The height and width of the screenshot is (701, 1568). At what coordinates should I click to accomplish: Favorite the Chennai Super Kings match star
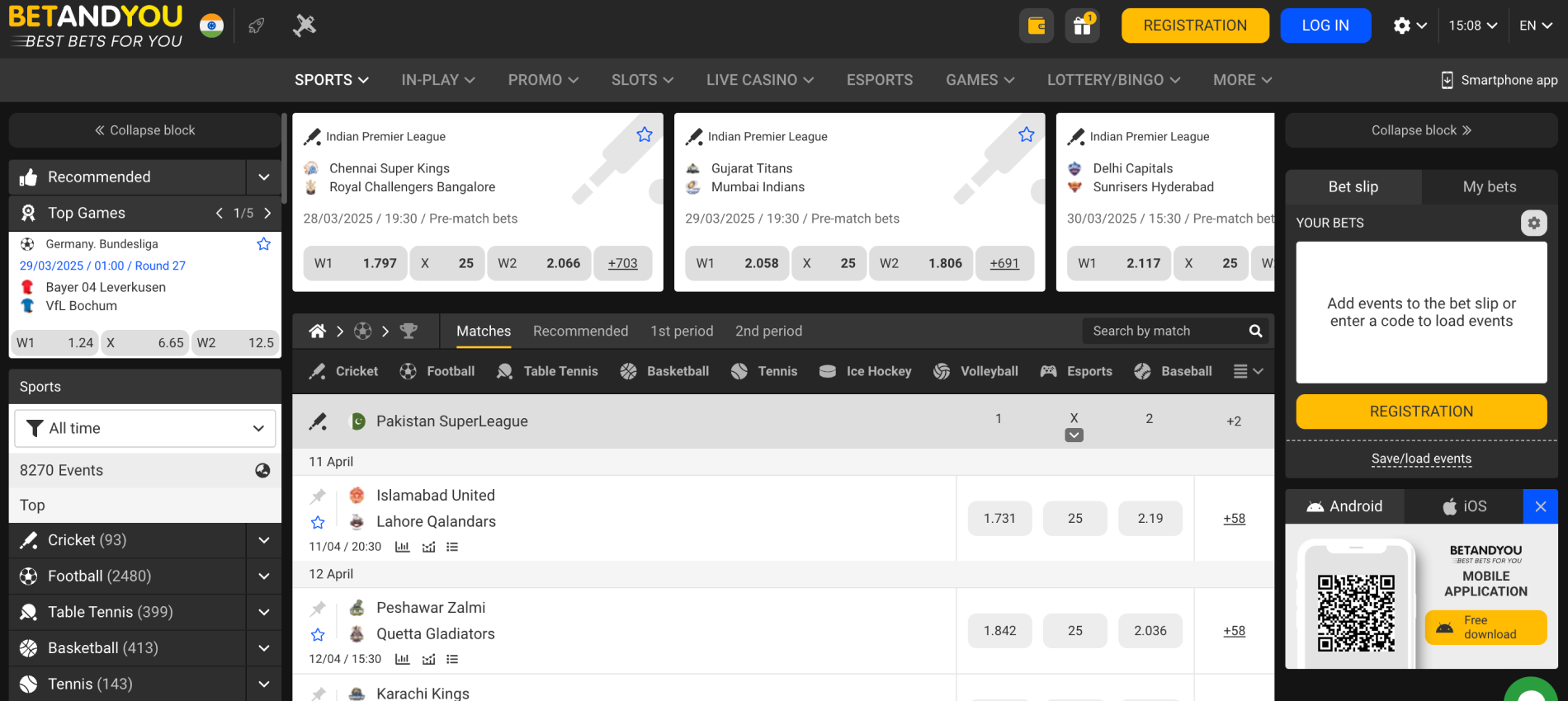645,135
